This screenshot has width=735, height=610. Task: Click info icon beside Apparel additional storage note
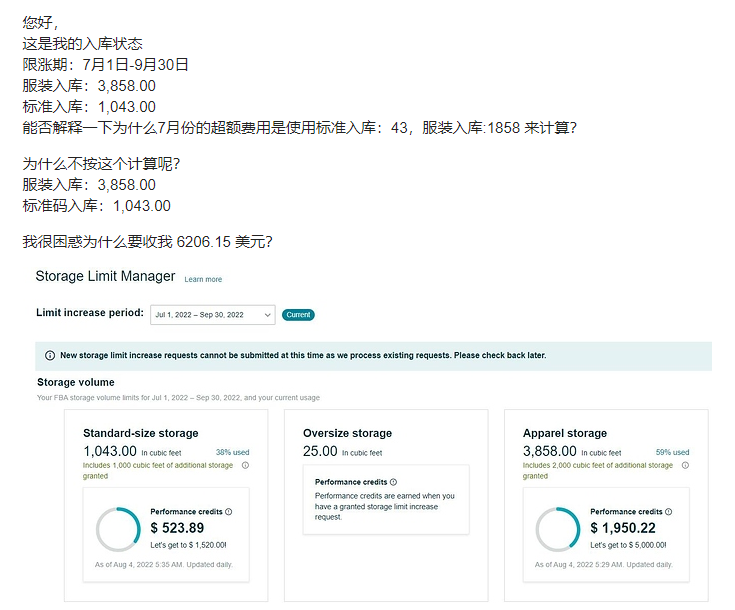point(685,465)
